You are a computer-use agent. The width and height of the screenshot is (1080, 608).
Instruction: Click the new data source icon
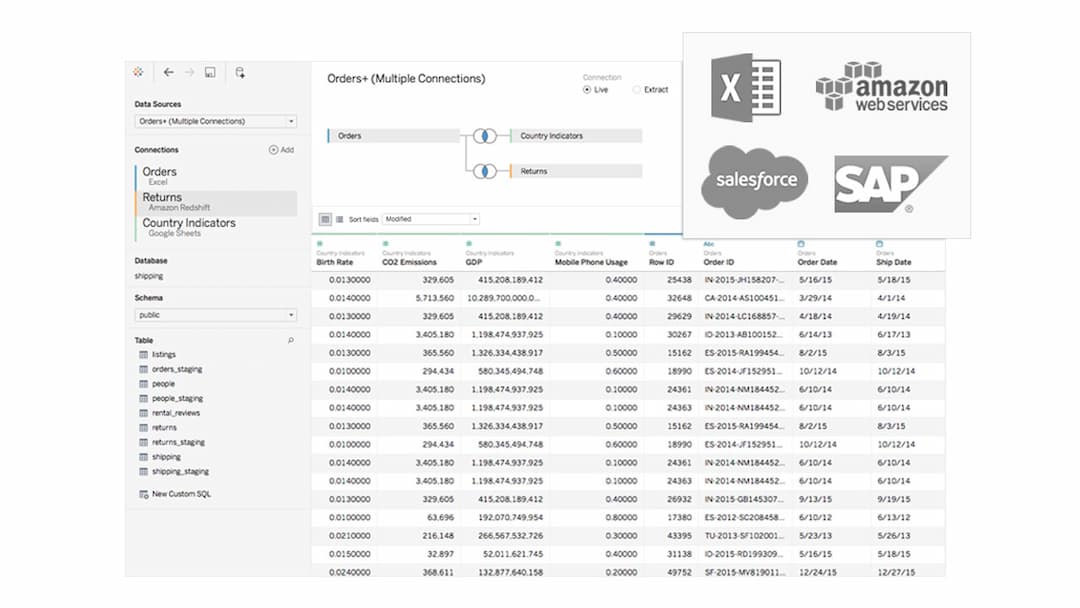click(238, 71)
